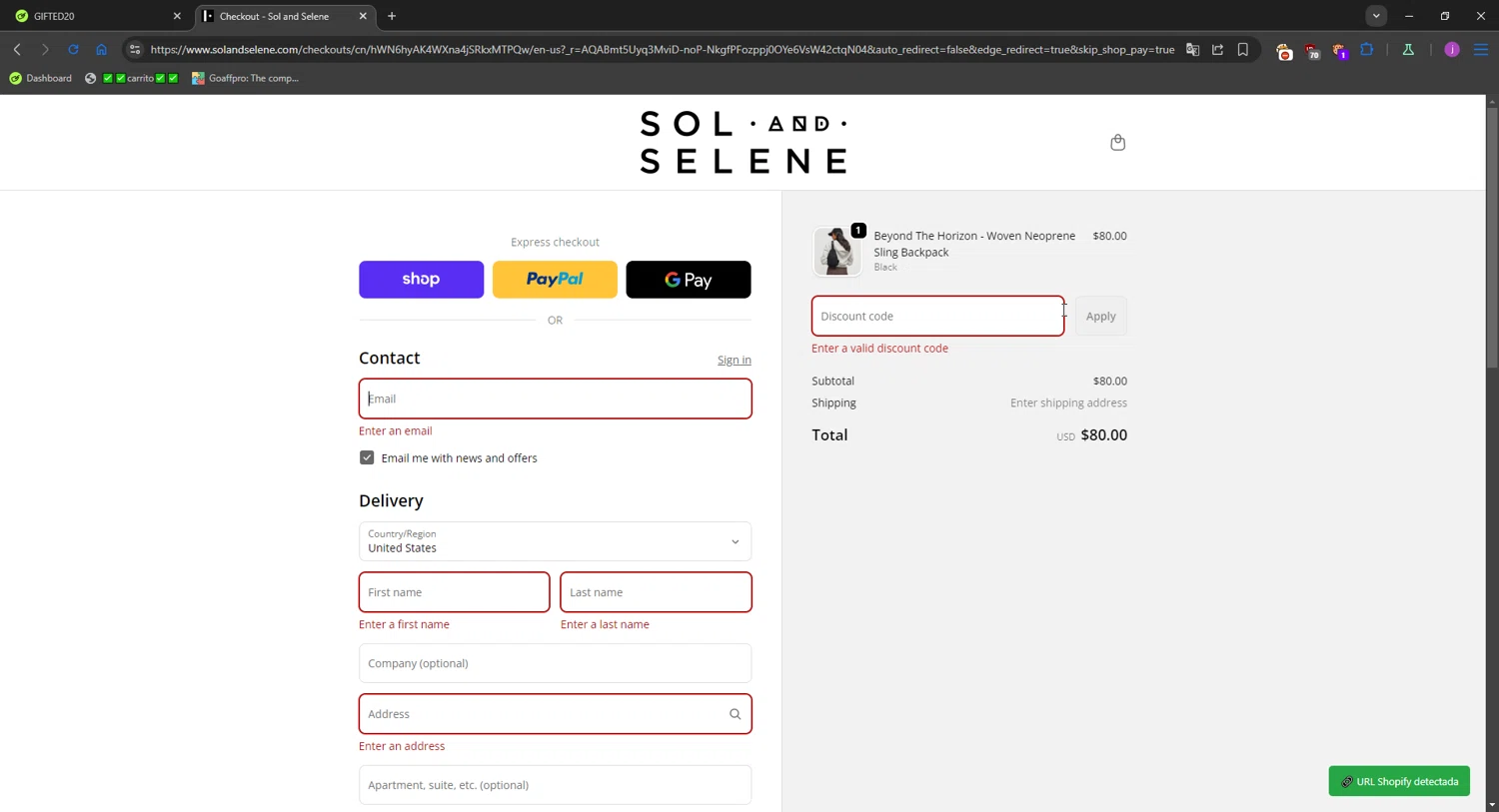Apply the discount code

(x=1100, y=316)
